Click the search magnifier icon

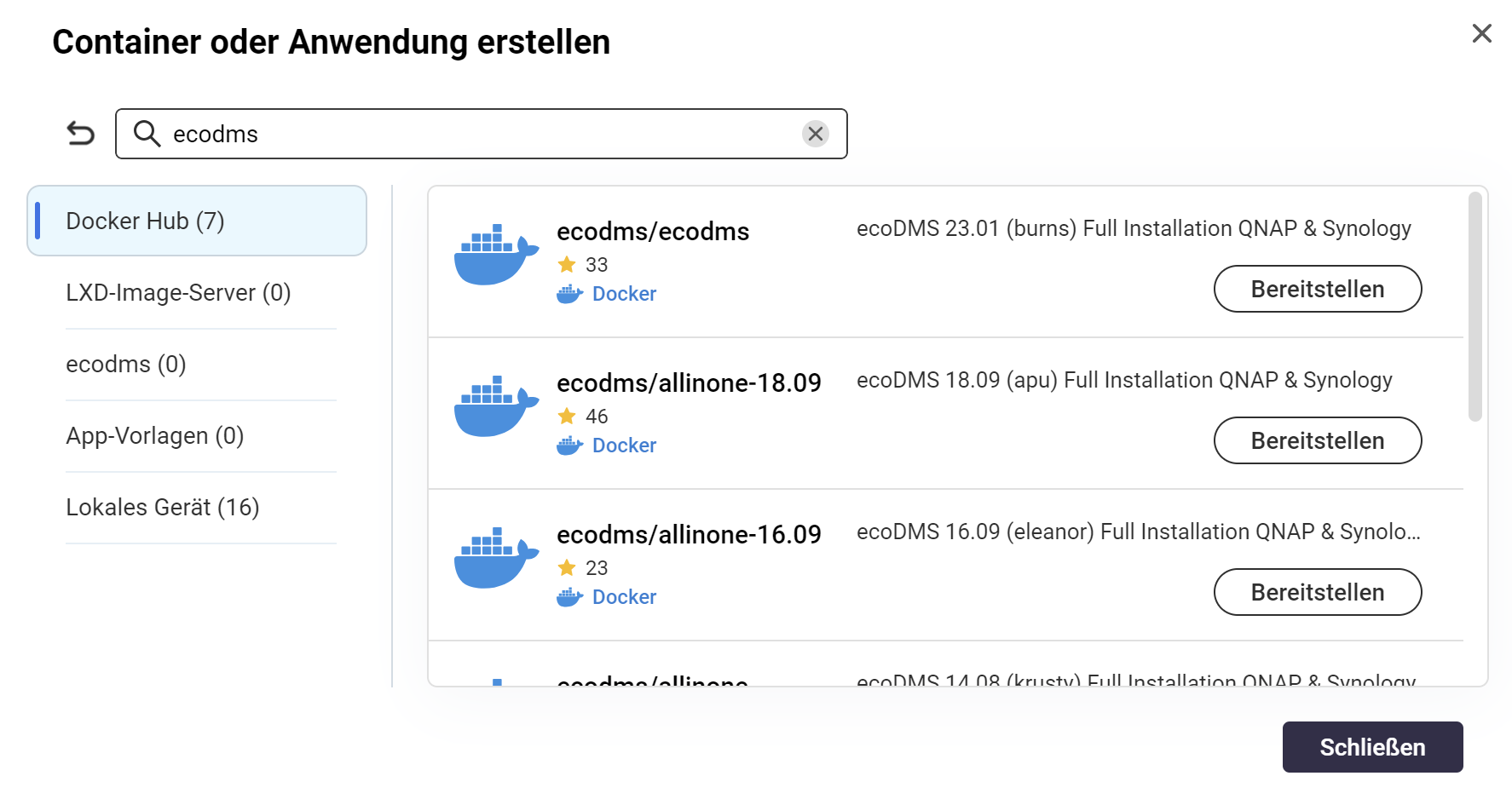pos(147,134)
